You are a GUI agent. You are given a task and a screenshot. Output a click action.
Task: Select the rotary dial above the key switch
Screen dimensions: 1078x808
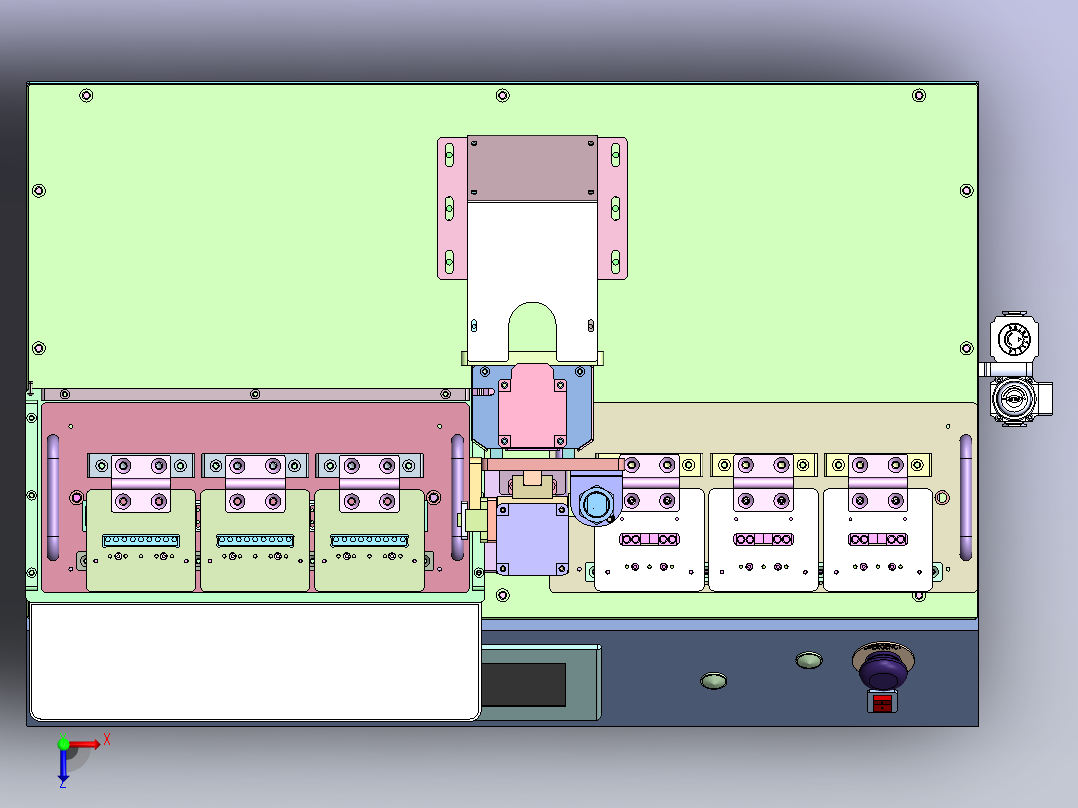[1014, 338]
